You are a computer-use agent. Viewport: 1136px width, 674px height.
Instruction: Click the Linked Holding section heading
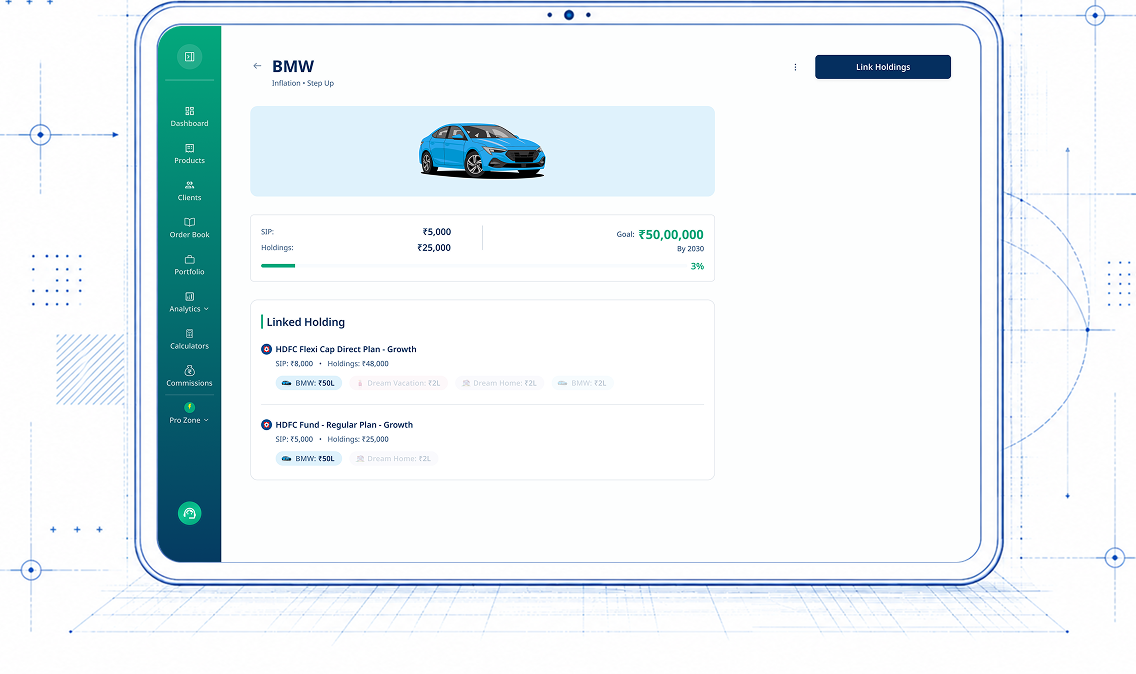click(x=306, y=322)
